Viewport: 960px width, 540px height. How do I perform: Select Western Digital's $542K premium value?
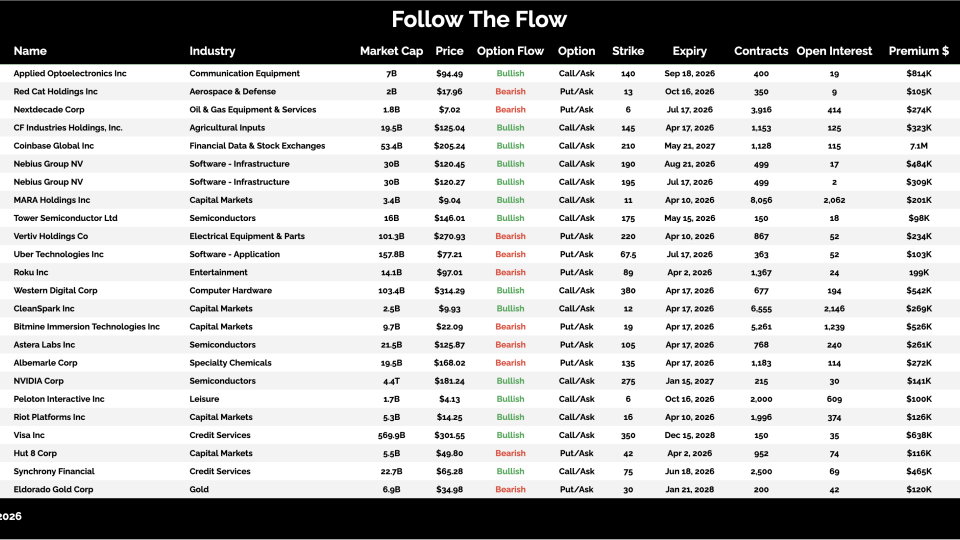point(918,290)
